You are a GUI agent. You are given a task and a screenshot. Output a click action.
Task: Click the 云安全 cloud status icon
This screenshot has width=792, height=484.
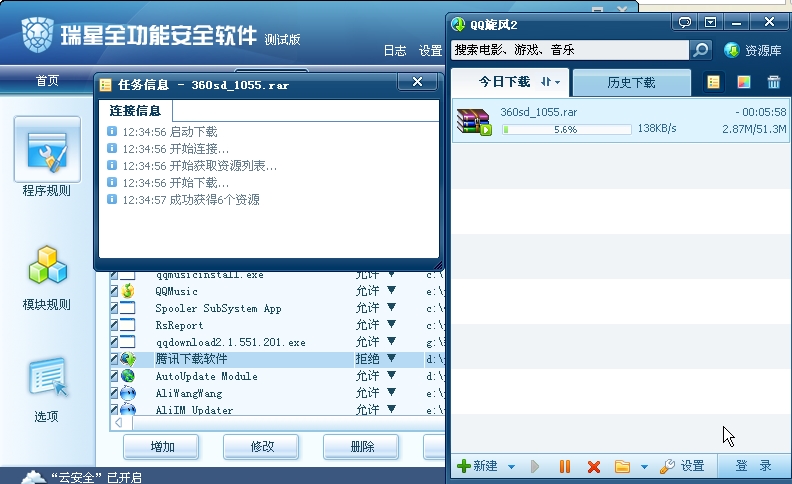pyautogui.click(x=33, y=476)
